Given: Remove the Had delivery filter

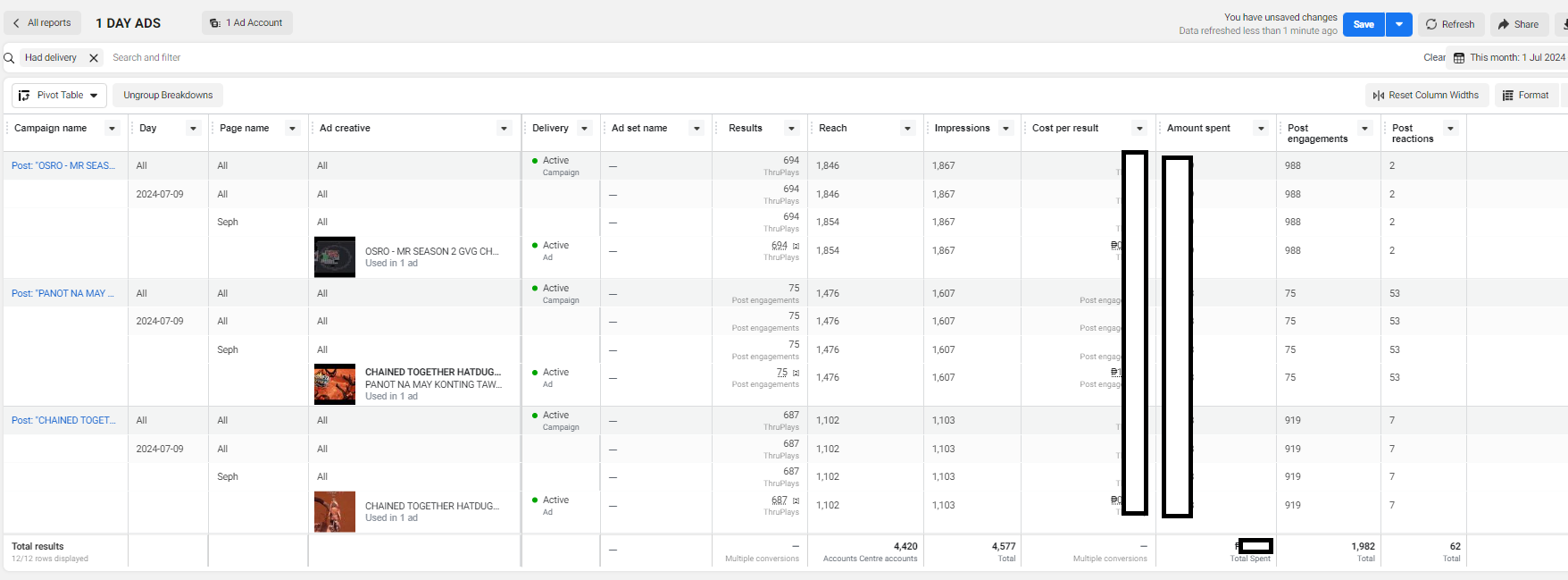Looking at the screenshot, I should coord(94,58).
